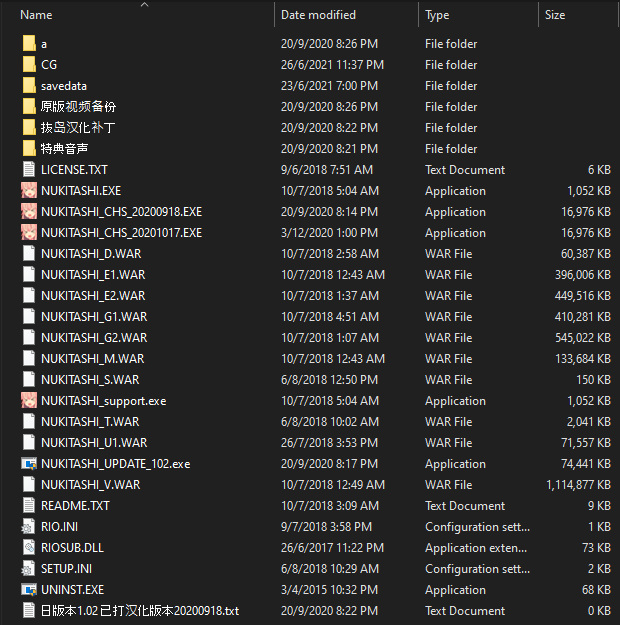
Task: Select the UNINST.EXE uninstaller icon
Action: (x=29, y=590)
